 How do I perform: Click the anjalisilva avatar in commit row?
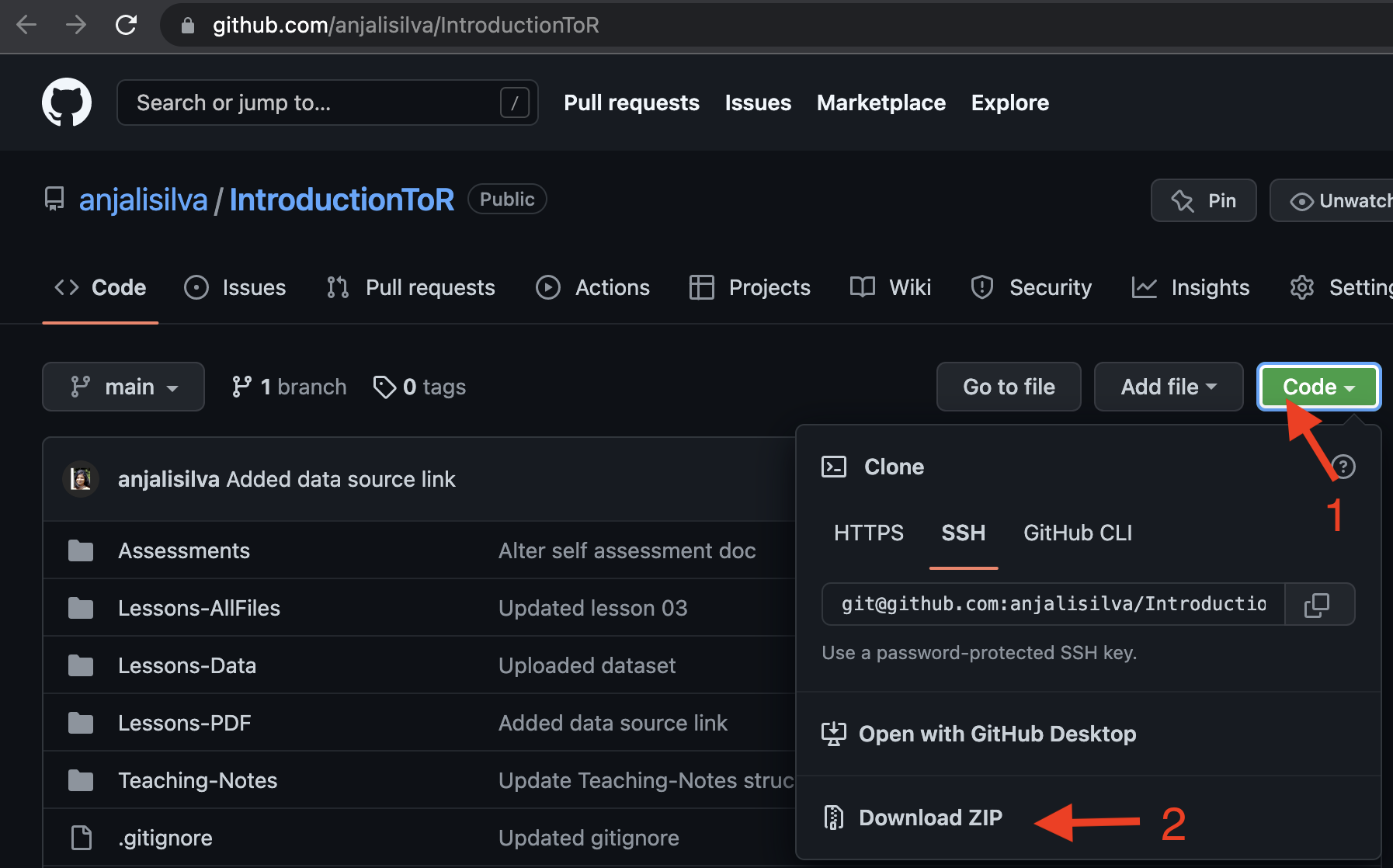point(81,479)
